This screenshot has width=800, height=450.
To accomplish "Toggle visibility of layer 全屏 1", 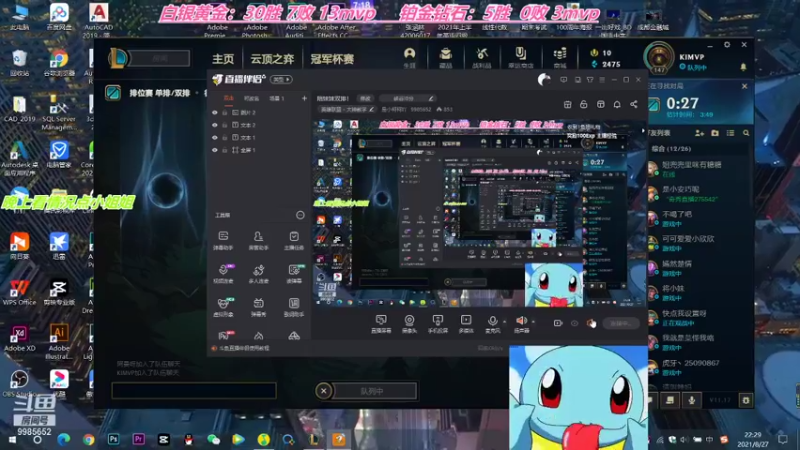I will [x=215, y=150].
